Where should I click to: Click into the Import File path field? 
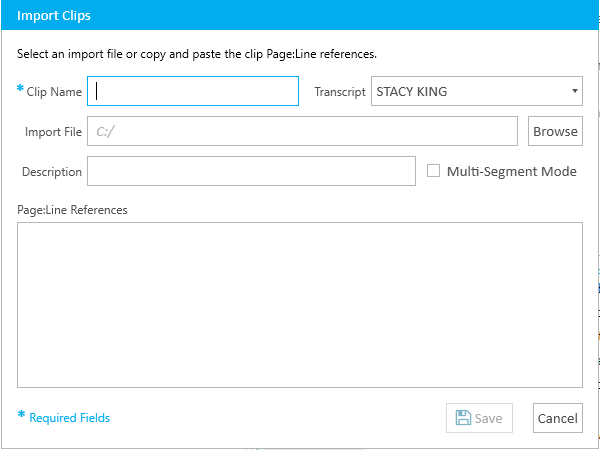(x=302, y=131)
